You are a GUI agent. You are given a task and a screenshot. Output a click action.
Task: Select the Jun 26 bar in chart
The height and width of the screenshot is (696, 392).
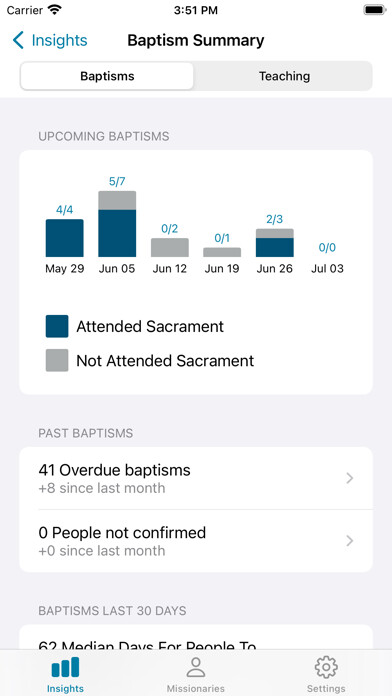pos(274,243)
